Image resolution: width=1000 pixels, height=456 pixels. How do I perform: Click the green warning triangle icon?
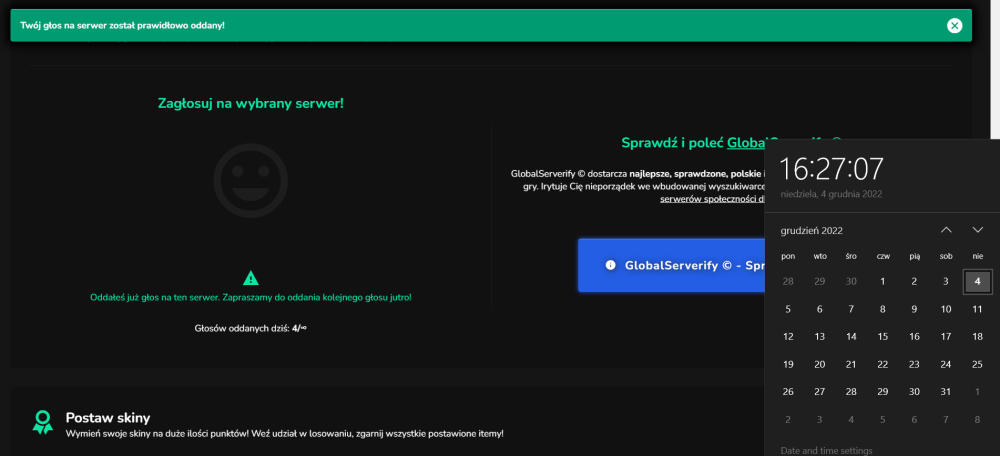click(x=251, y=278)
